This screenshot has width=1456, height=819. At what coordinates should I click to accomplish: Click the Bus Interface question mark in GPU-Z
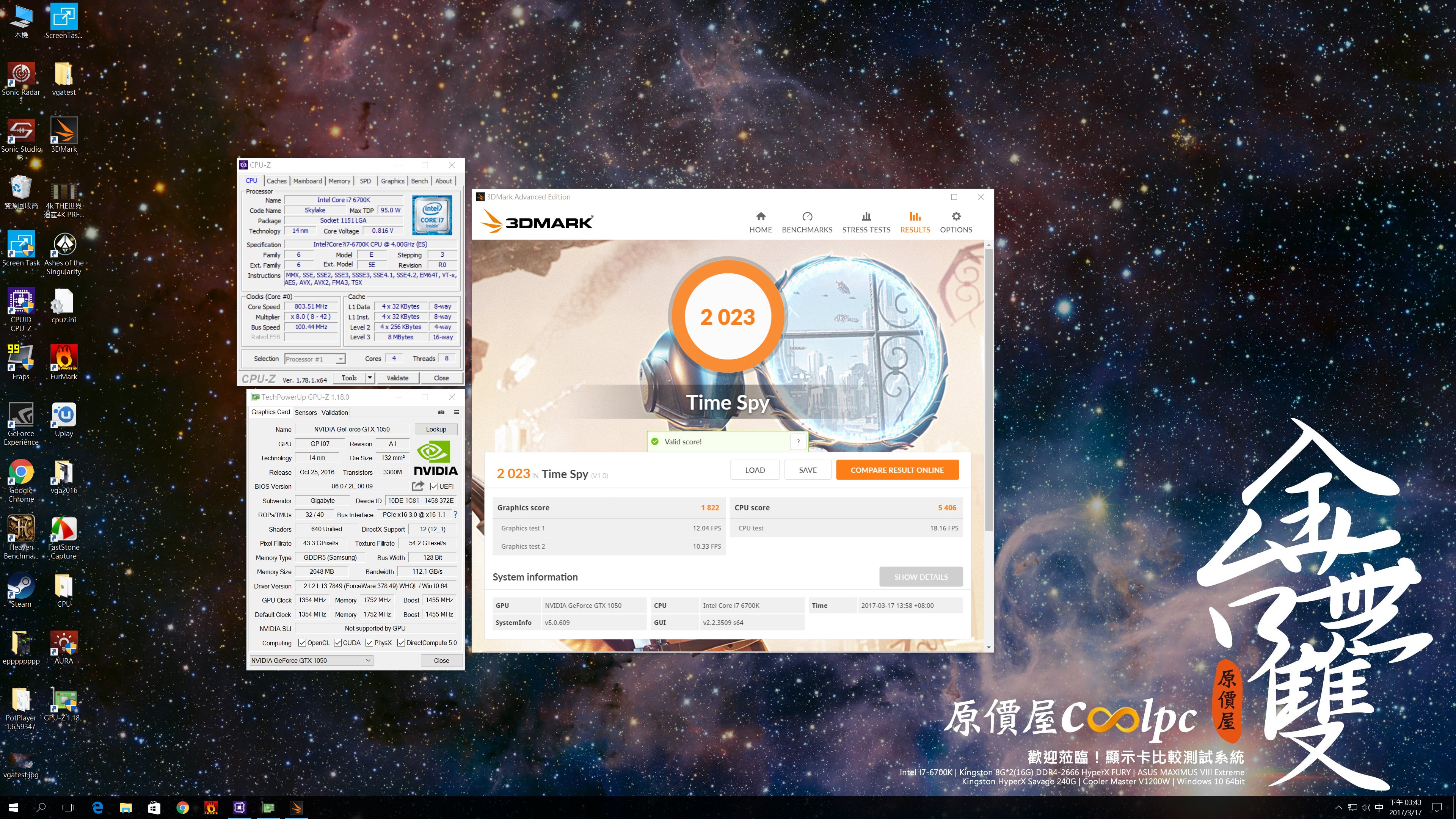point(455,515)
